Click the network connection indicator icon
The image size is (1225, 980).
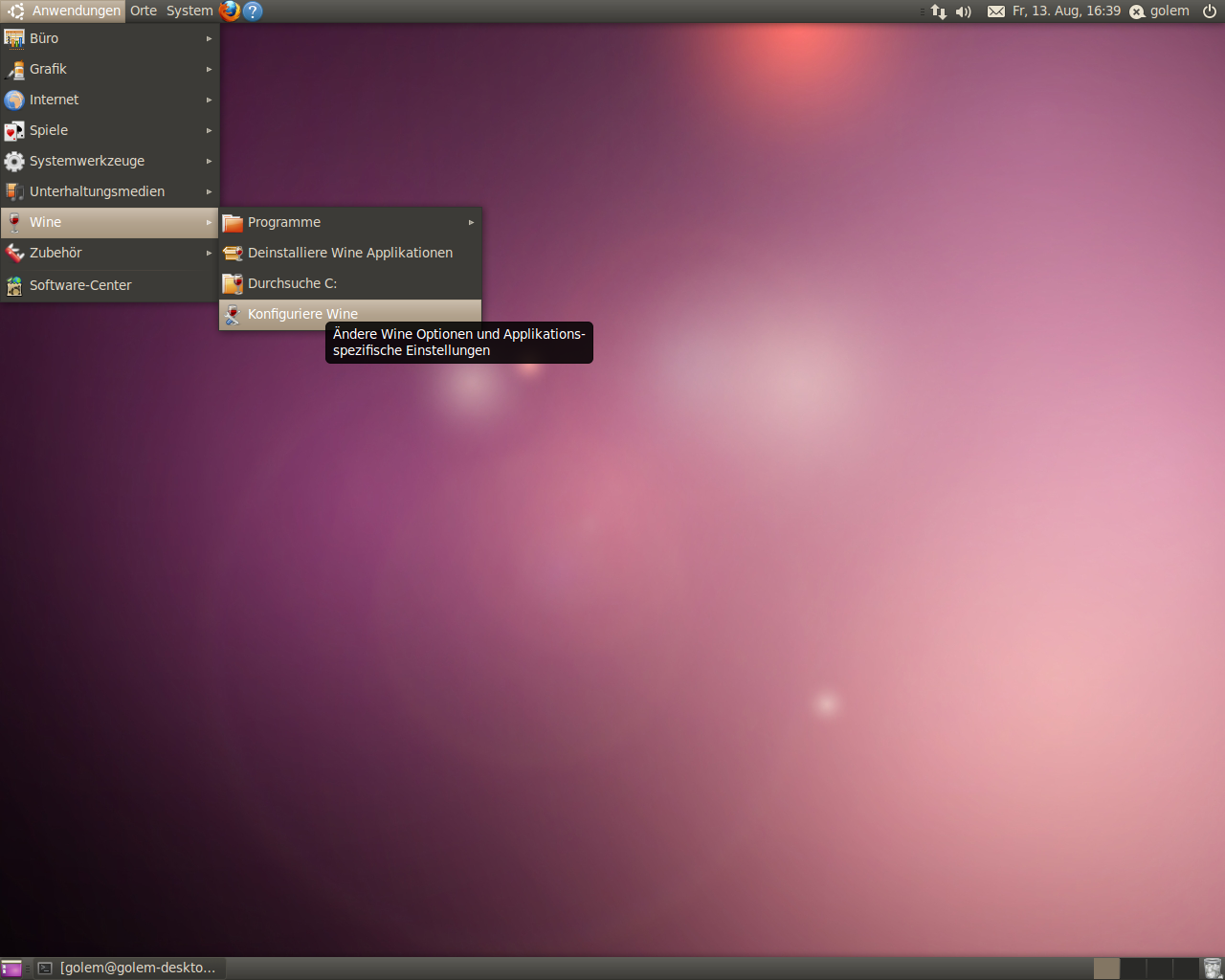click(x=938, y=11)
